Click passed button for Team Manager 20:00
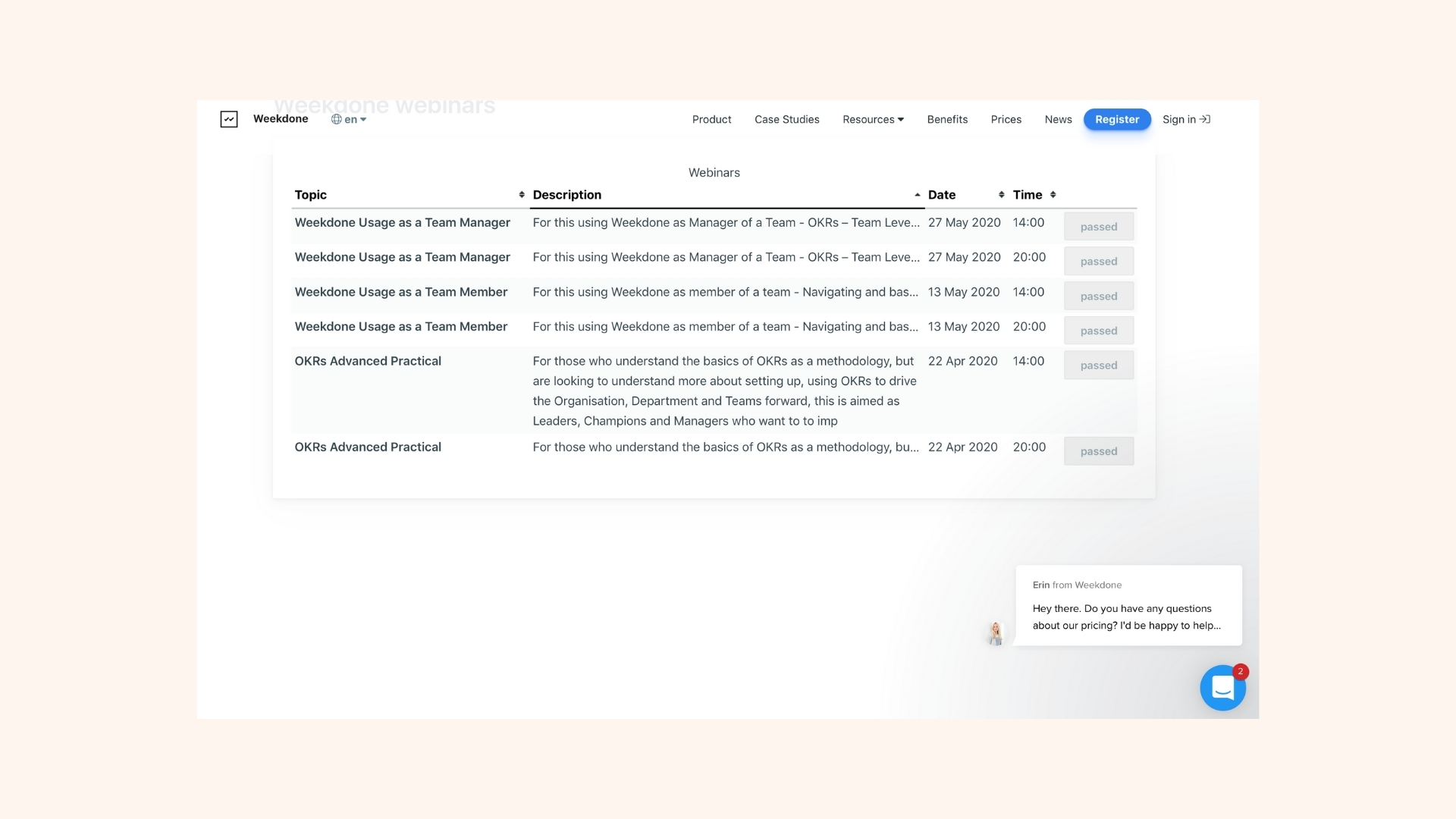This screenshot has height=819, width=1456. 1099,262
